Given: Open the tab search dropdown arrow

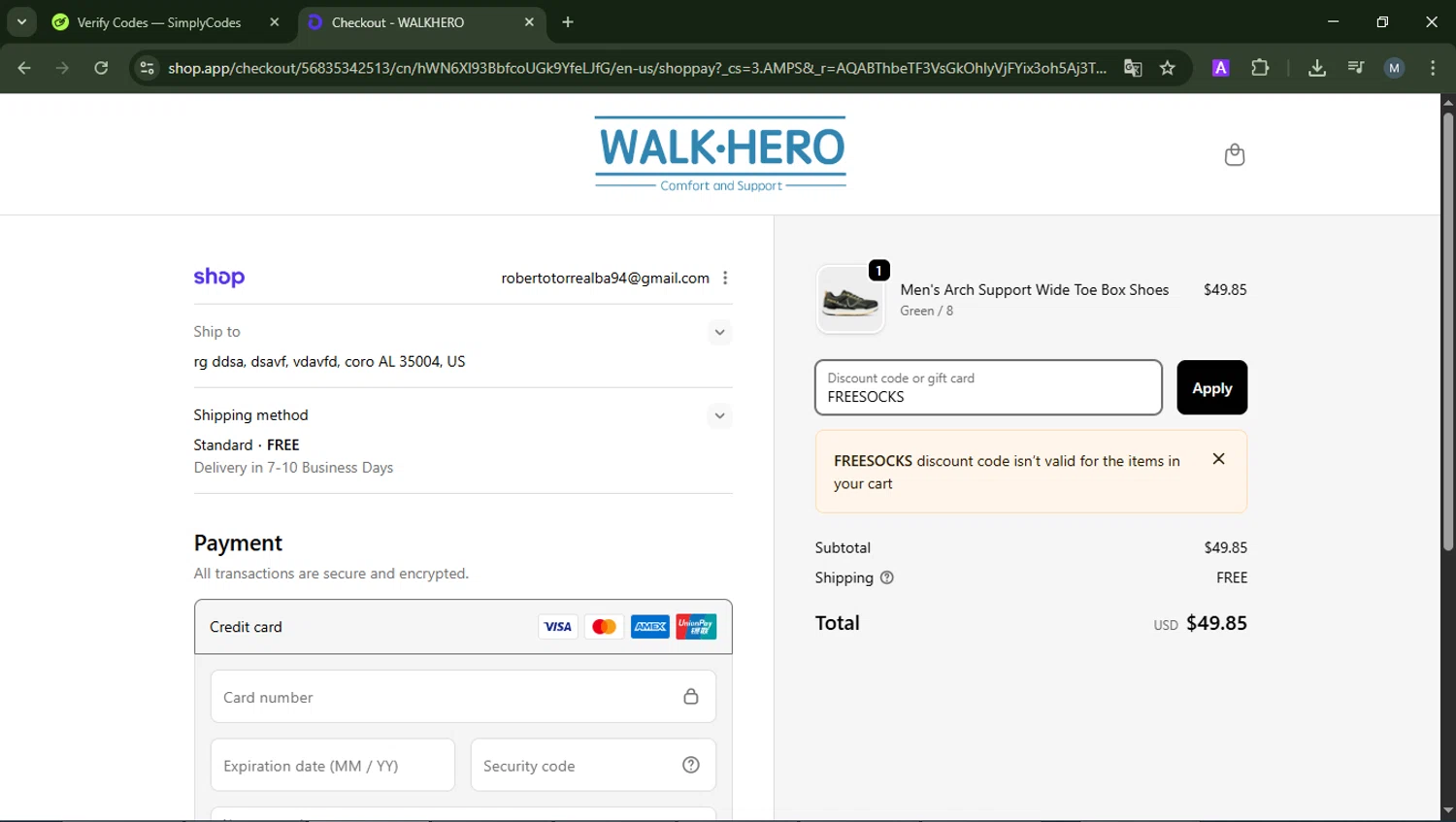Looking at the screenshot, I should [x=21, y=22].
